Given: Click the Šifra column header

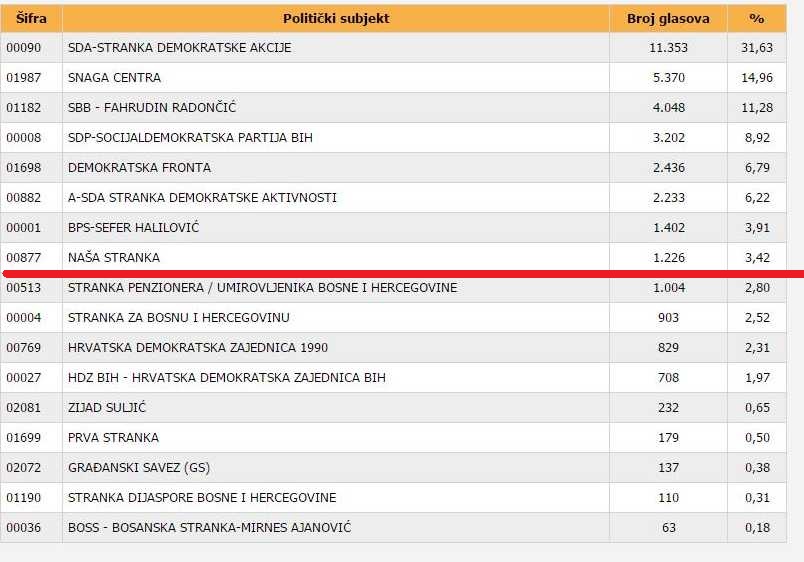Looking at the screenshot, I should tap(31, 18).
